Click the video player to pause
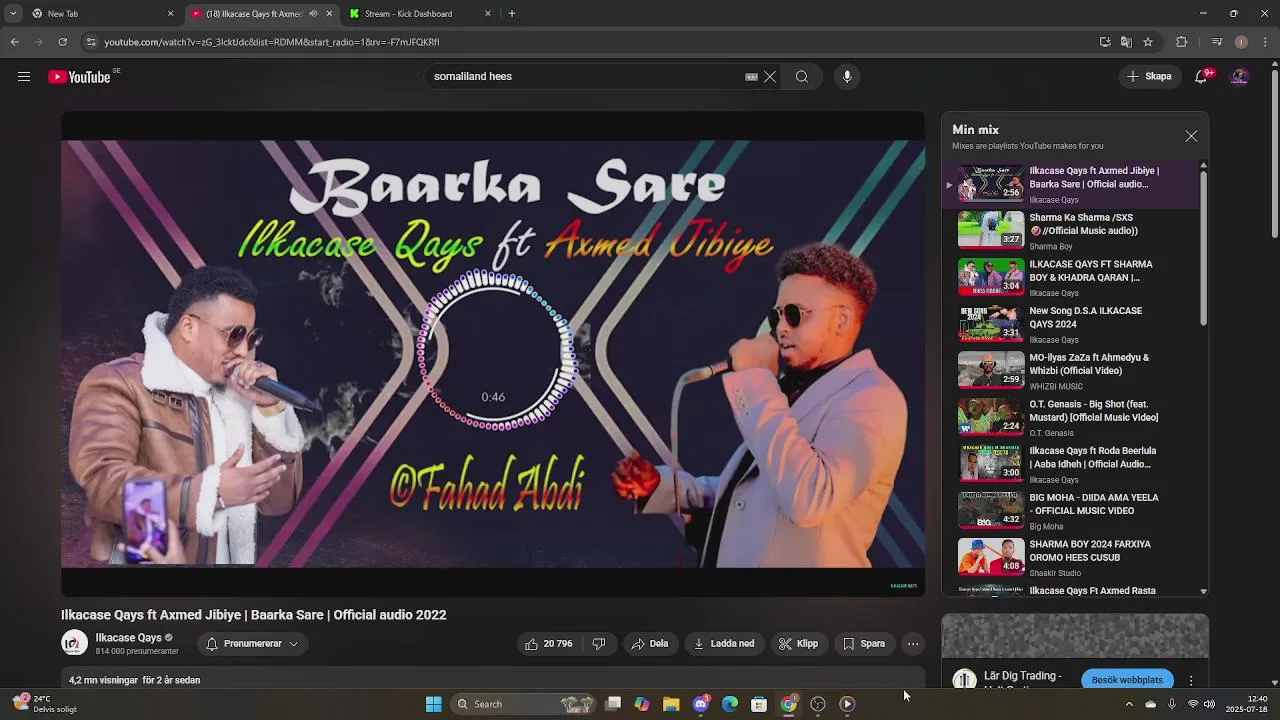The image size is (1280, 720). [x=493, y=354]
